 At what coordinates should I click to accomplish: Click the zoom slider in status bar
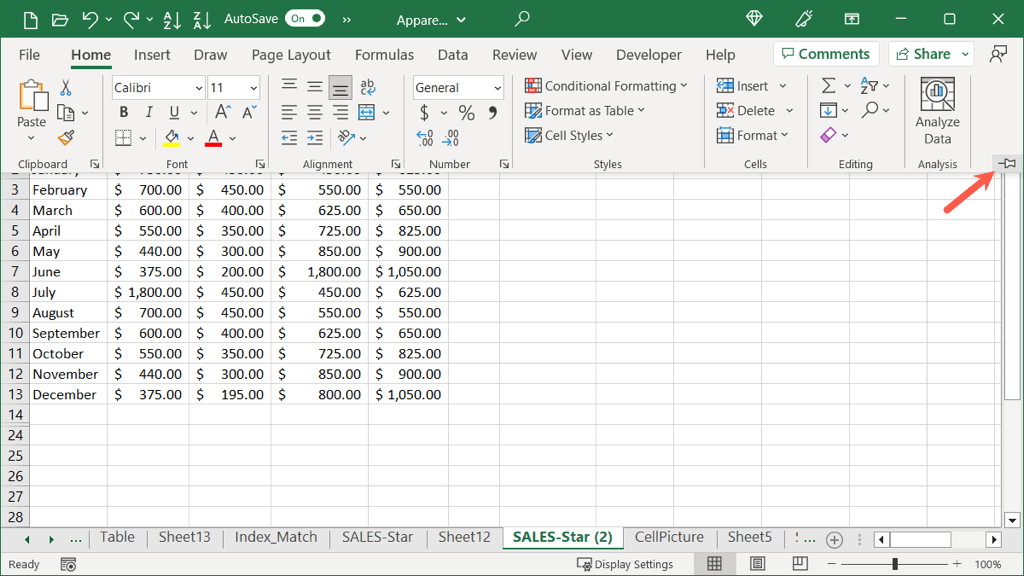(895, 564)
